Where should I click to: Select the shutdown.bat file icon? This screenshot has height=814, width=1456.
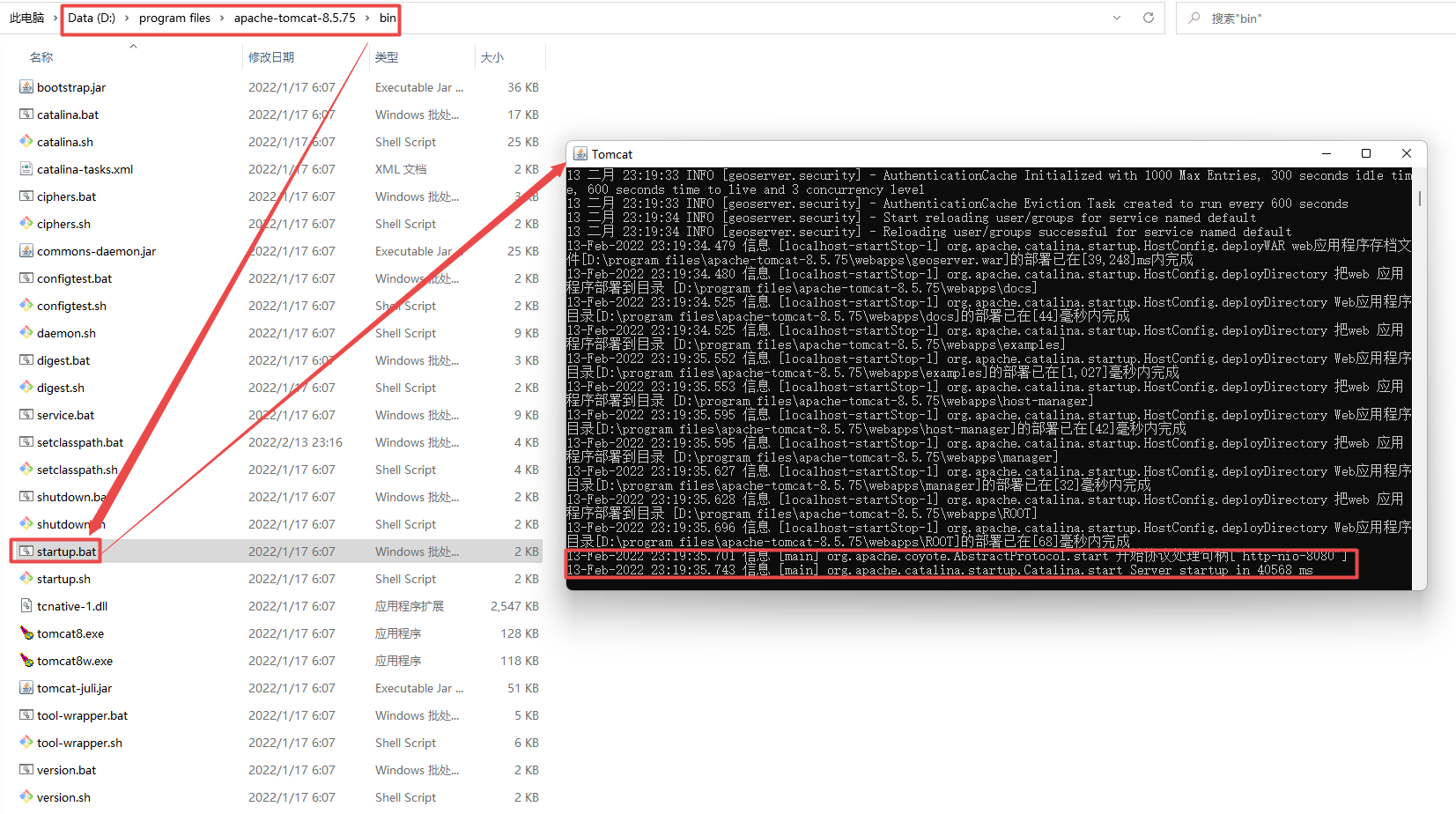(x=26, y=496)
